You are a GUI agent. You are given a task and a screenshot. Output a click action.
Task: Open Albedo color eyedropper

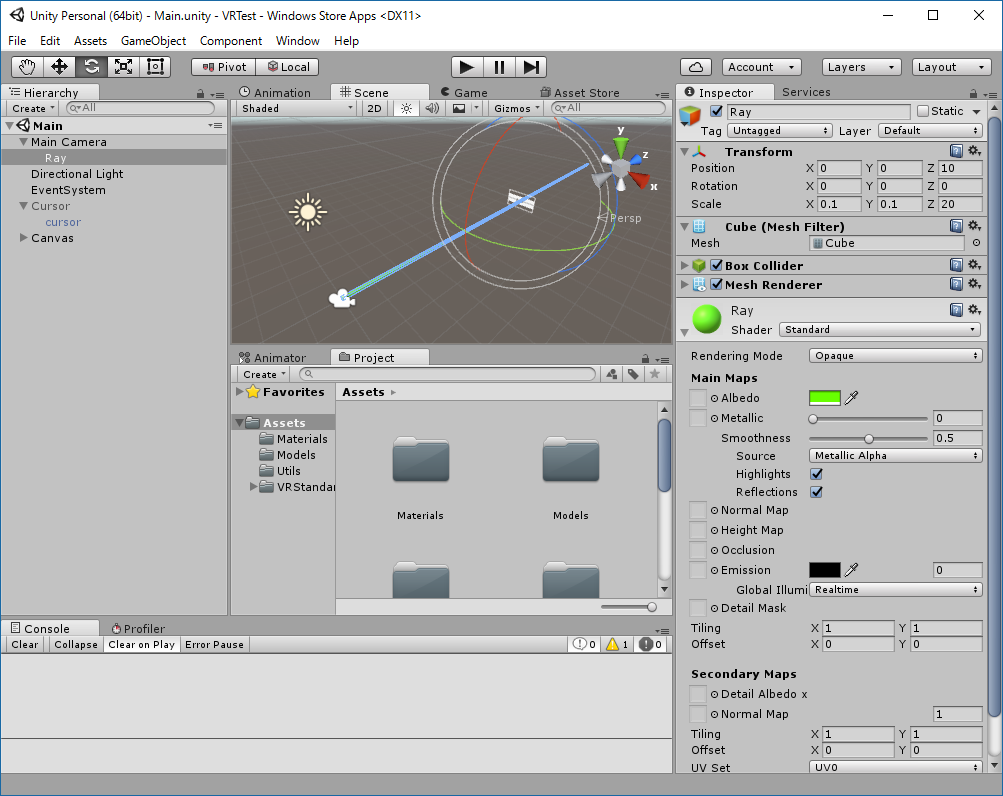tap(851, 397)
